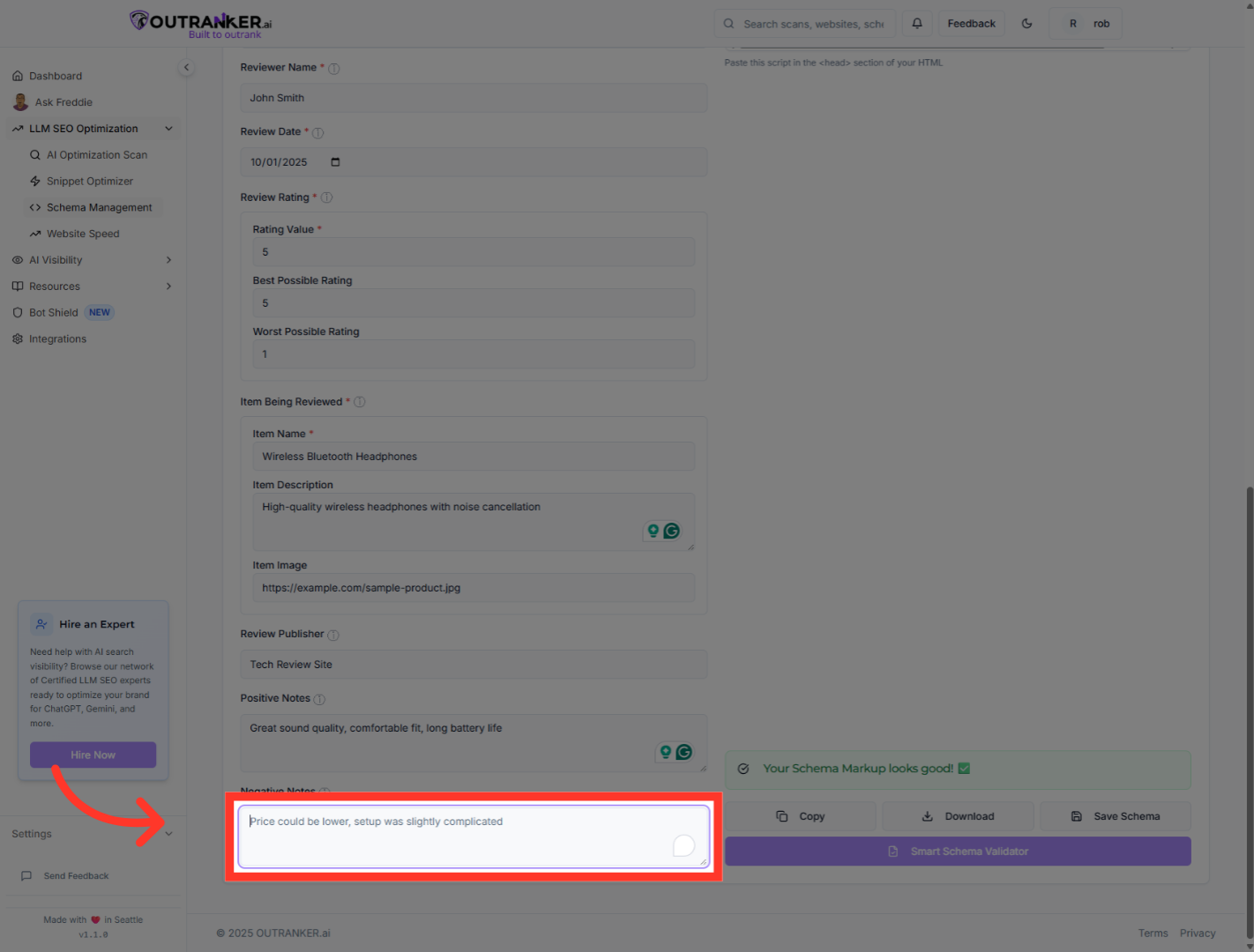Click the Download button

click(x=958, y=816)
